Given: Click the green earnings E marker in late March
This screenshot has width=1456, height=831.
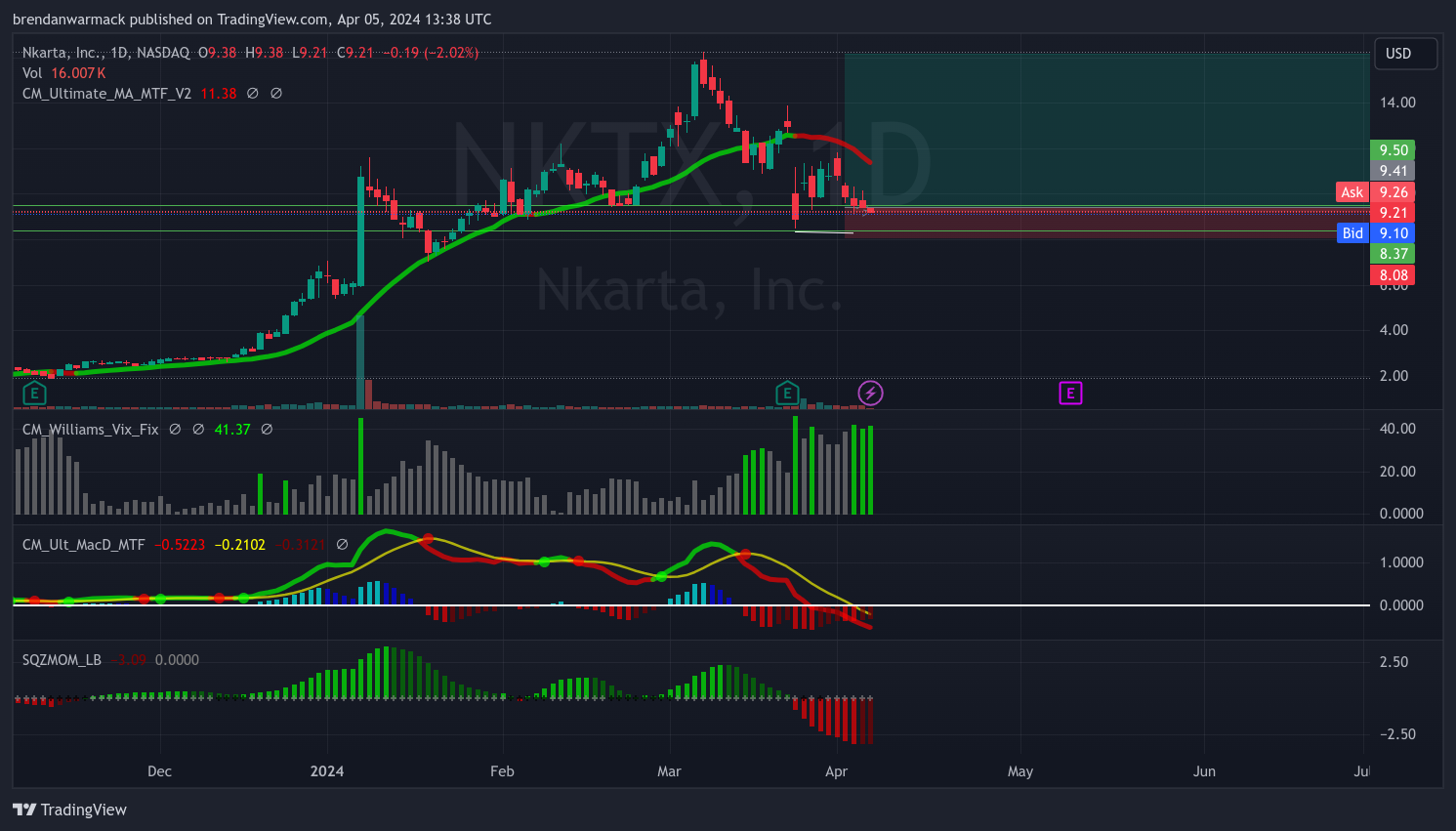Looking at the screenshot, I should click(787, 394).
